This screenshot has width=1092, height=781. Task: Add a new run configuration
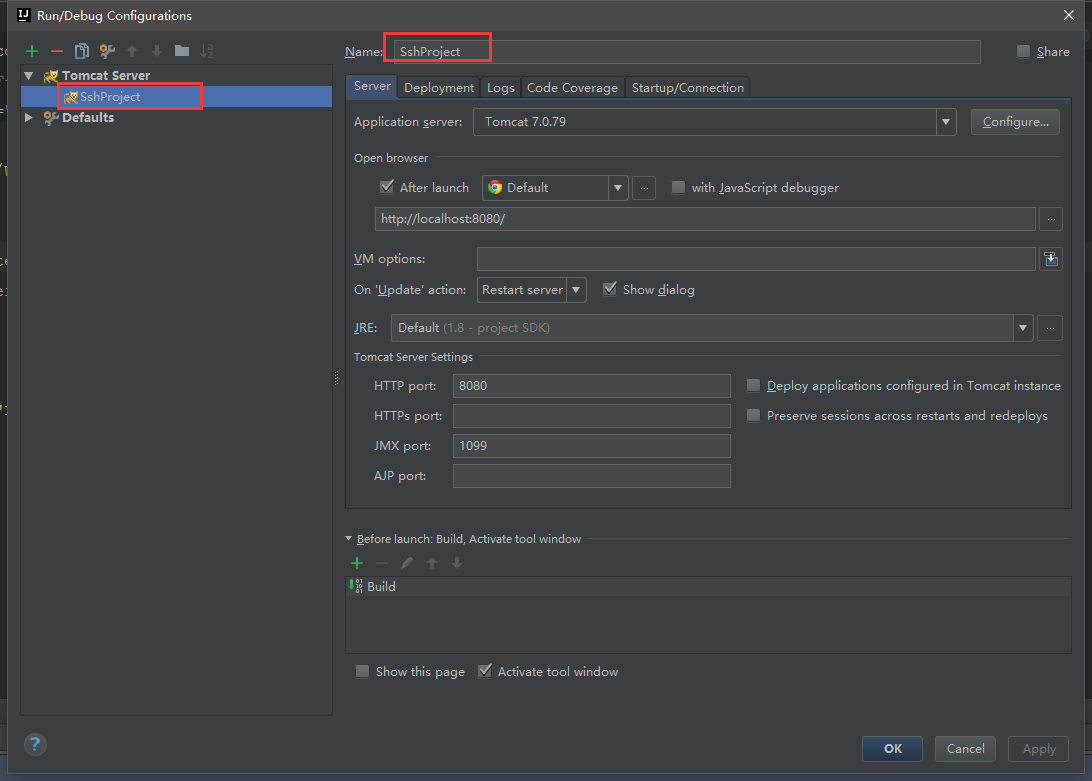click(32, 51)
